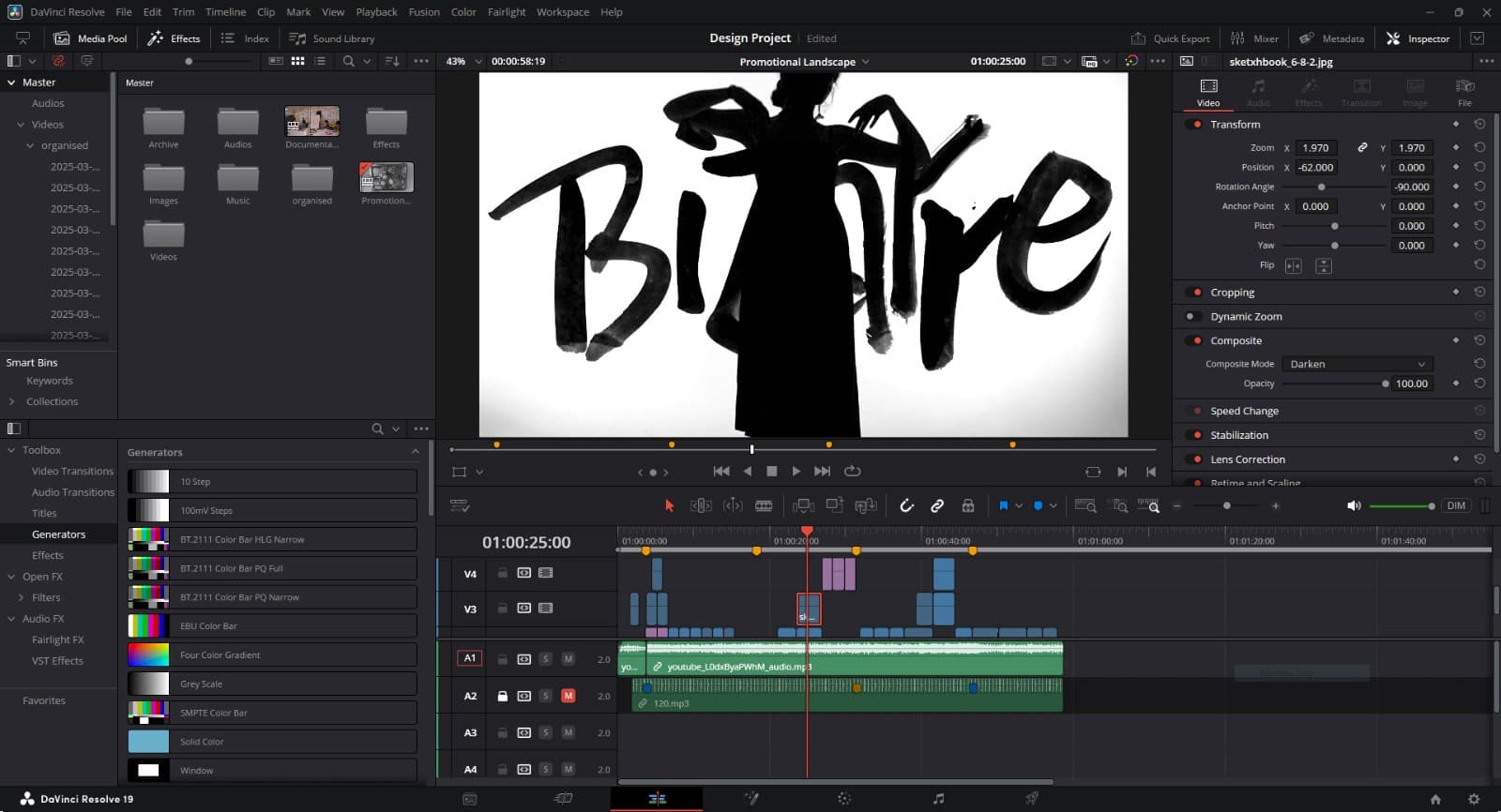Click the Quick Export button
1501x812 pixels.
(x=1171, y=38)
